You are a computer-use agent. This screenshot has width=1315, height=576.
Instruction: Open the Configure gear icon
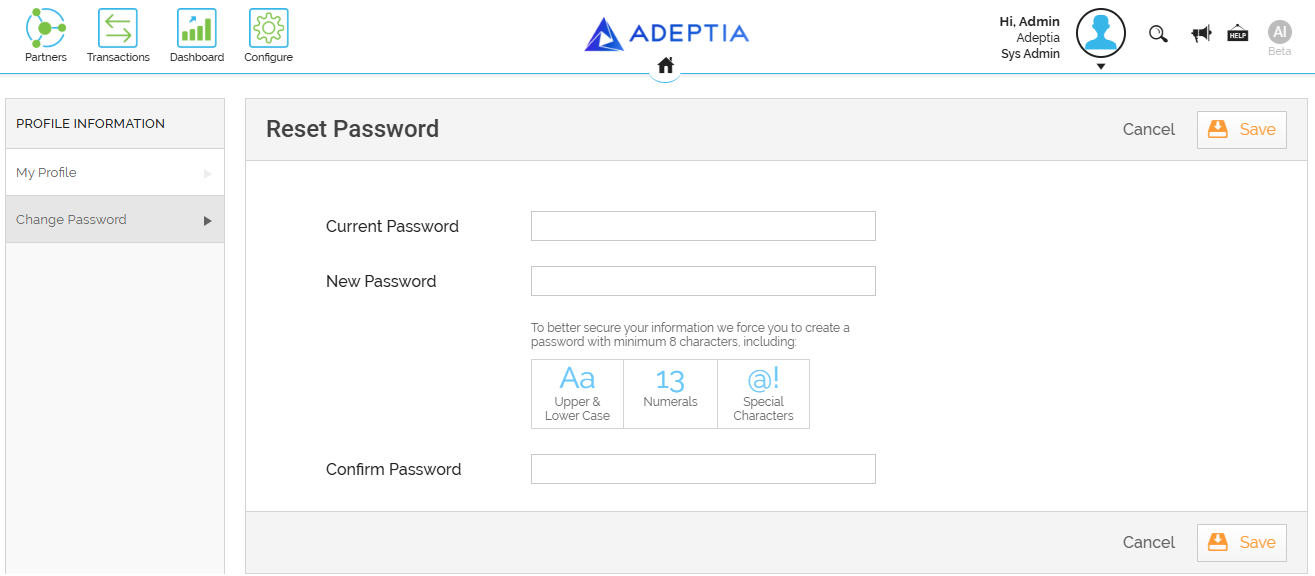268,28
